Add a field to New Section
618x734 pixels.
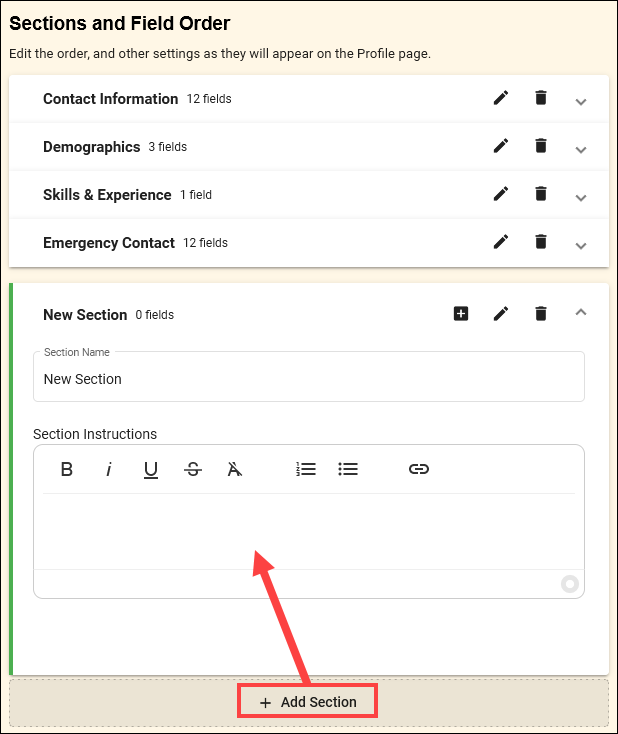click(x=461, y=314)
